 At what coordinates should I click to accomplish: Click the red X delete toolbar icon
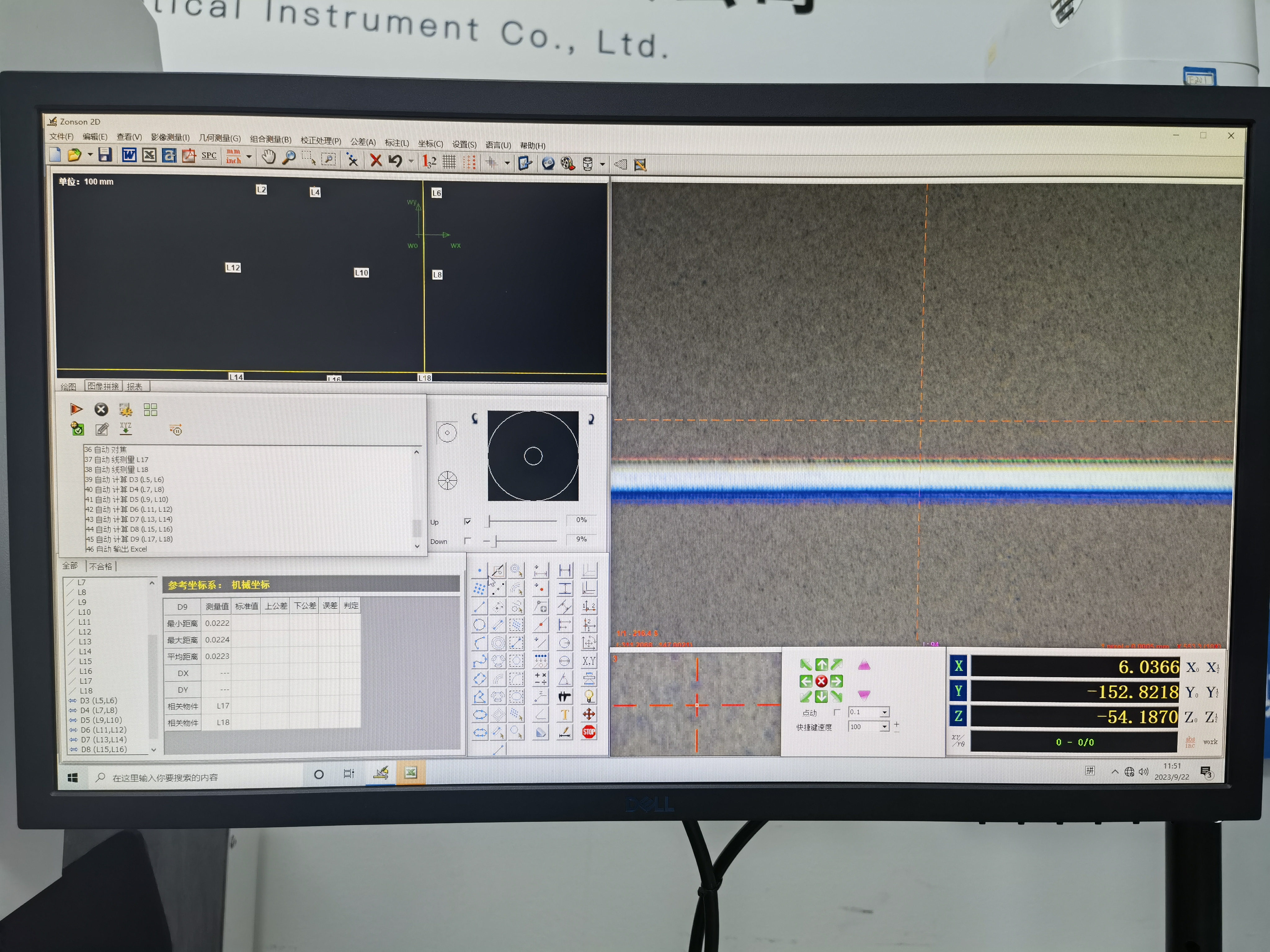click(x=375, y=160)
